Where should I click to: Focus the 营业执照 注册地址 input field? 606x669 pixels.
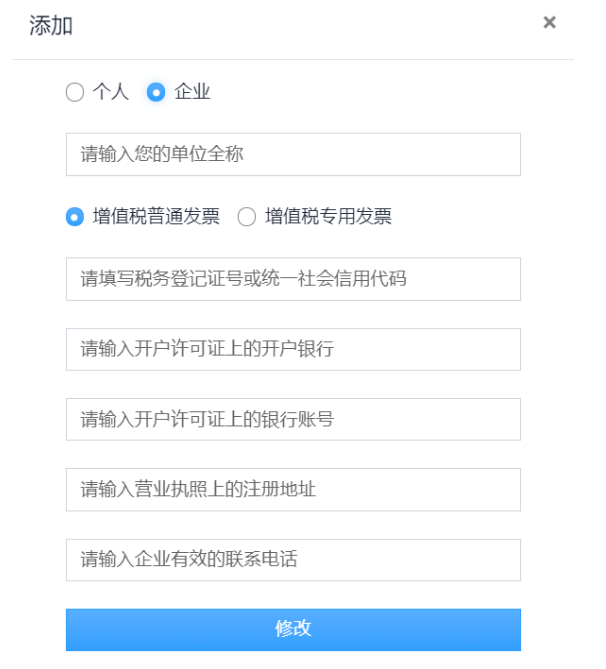293,489
